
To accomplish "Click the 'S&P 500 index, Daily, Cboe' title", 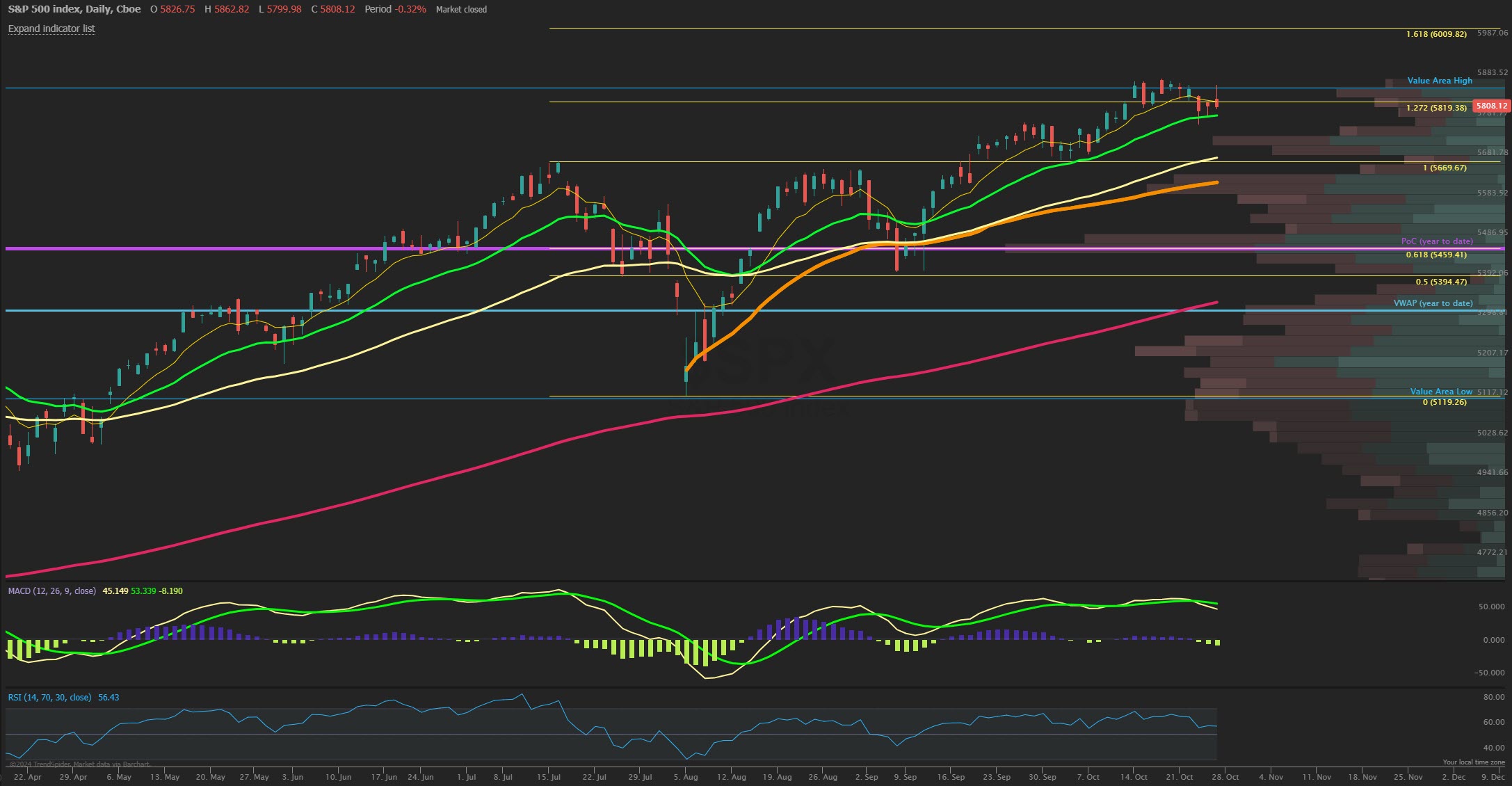I will [x=74, y=9].
